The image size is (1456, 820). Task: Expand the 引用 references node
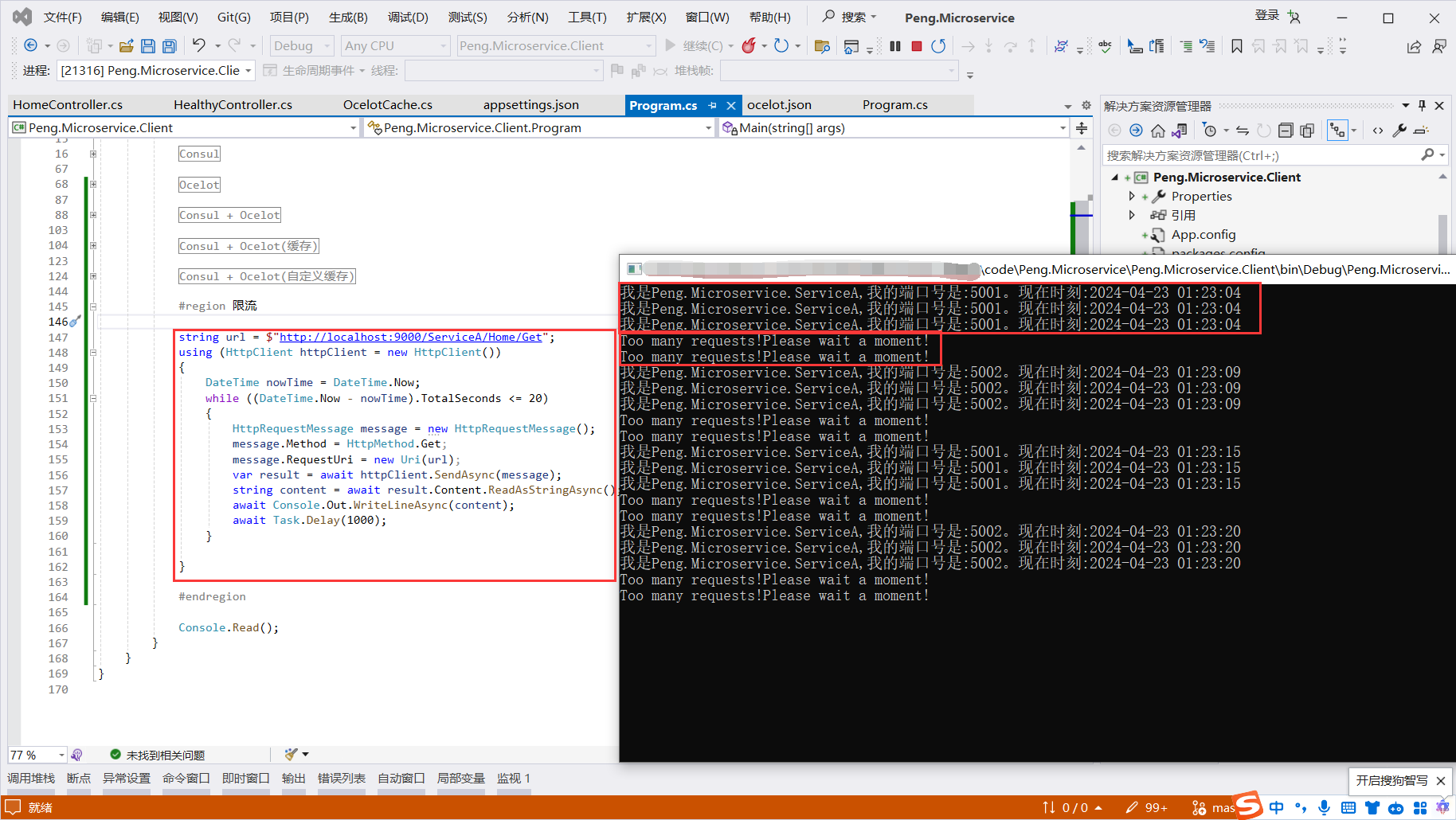(1132, 216)
